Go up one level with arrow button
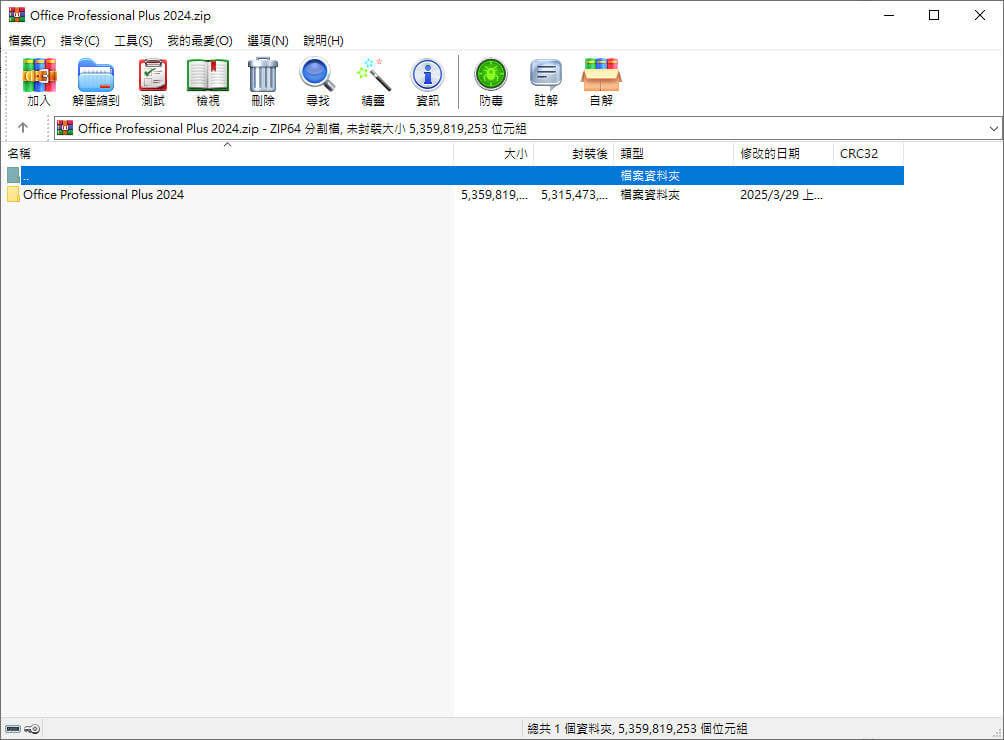This screenshot has width=1004, height=740. click(x=23, y=128)
